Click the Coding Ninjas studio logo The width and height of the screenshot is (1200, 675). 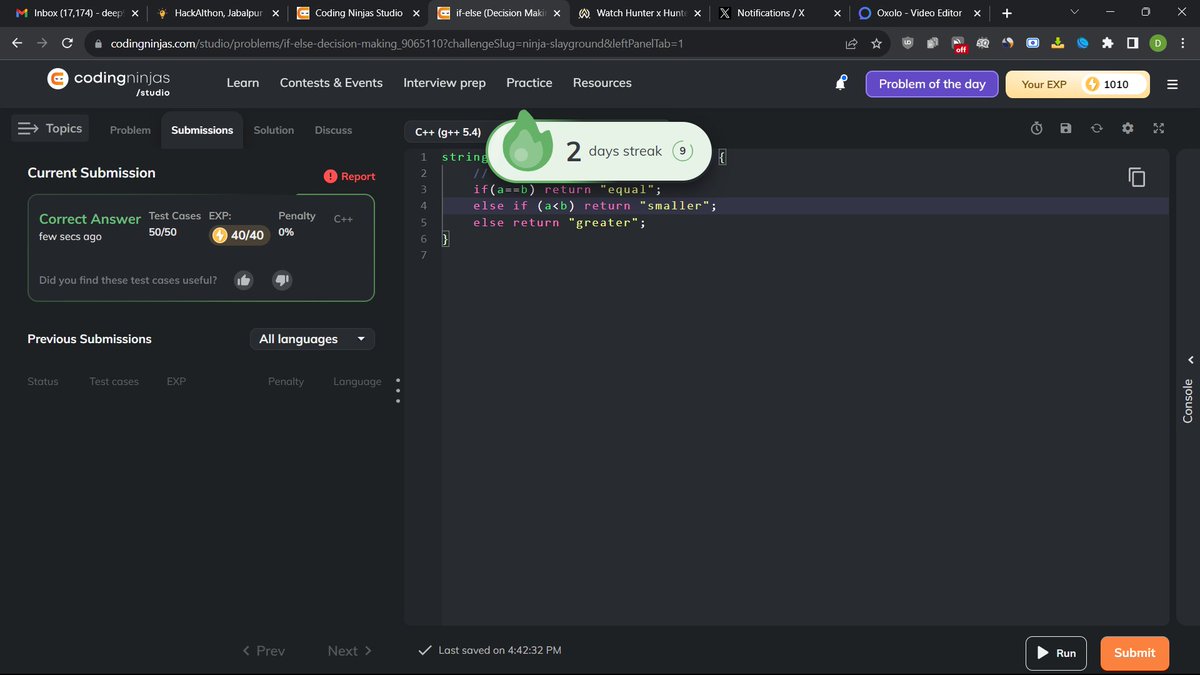[110, 82]
